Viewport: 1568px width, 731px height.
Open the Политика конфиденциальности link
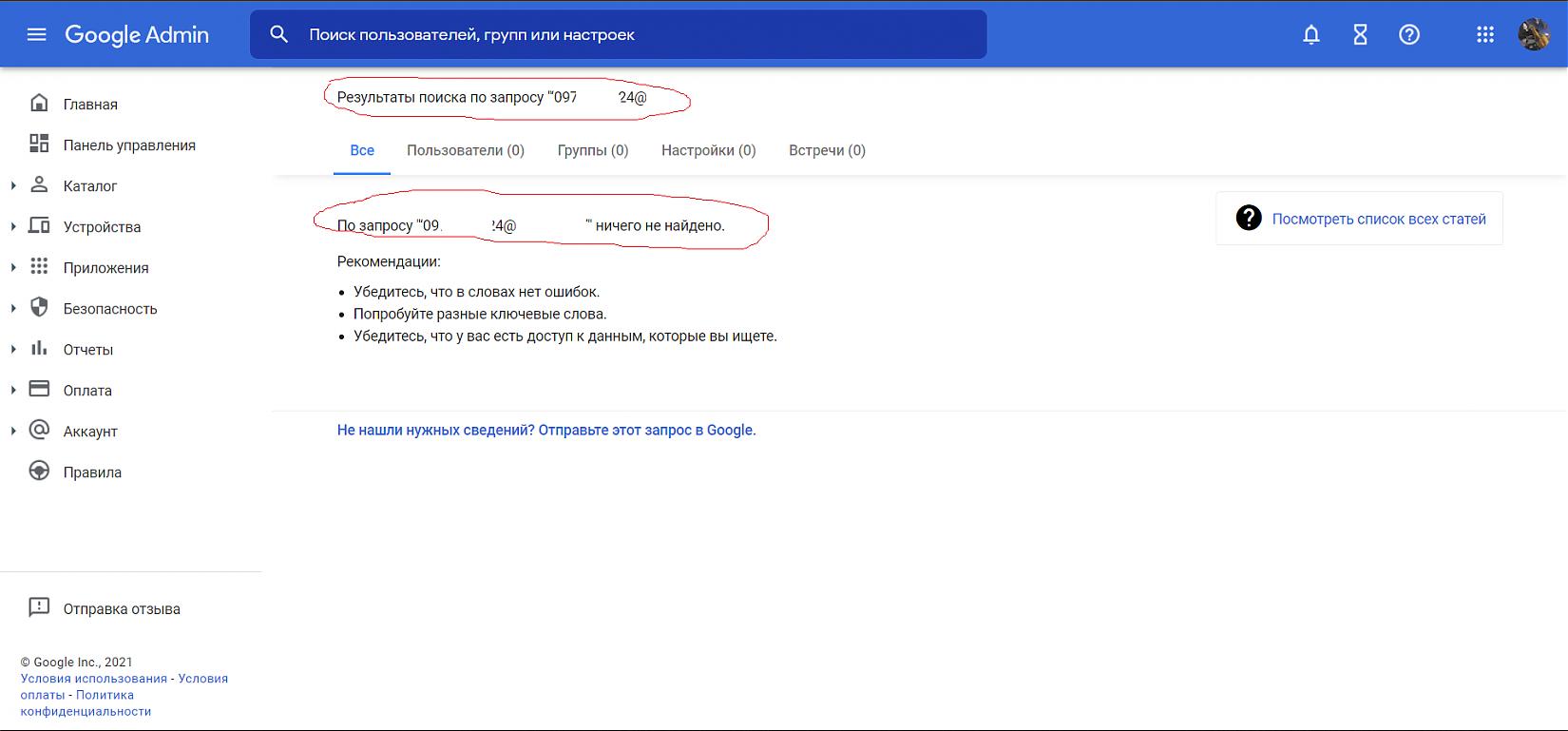click(86, 702)
